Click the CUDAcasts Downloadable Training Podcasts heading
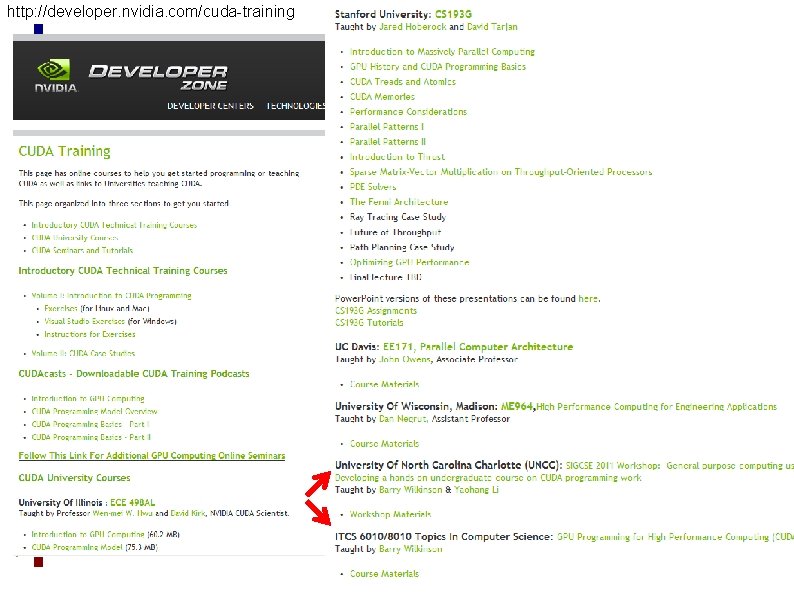Viewport: 794px width, 595px height. 134,374
